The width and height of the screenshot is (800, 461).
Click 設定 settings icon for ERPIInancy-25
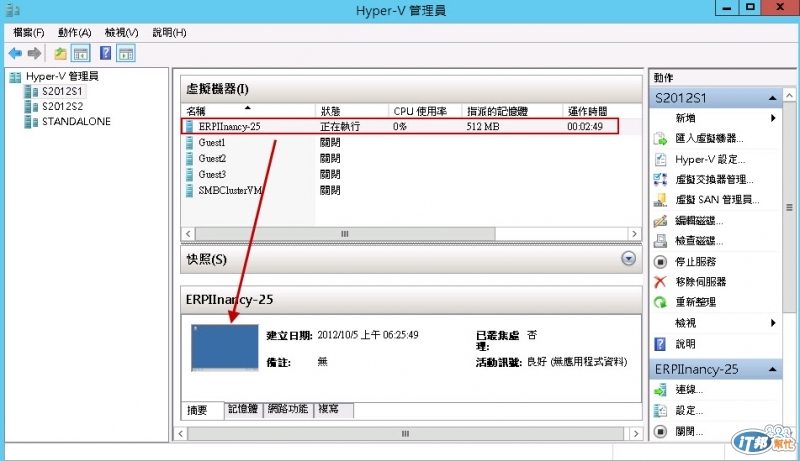coord(660,411)
